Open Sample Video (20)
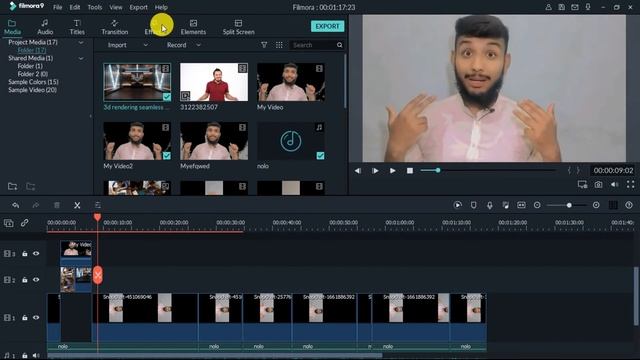640x360 pixels. click(32, 90)
